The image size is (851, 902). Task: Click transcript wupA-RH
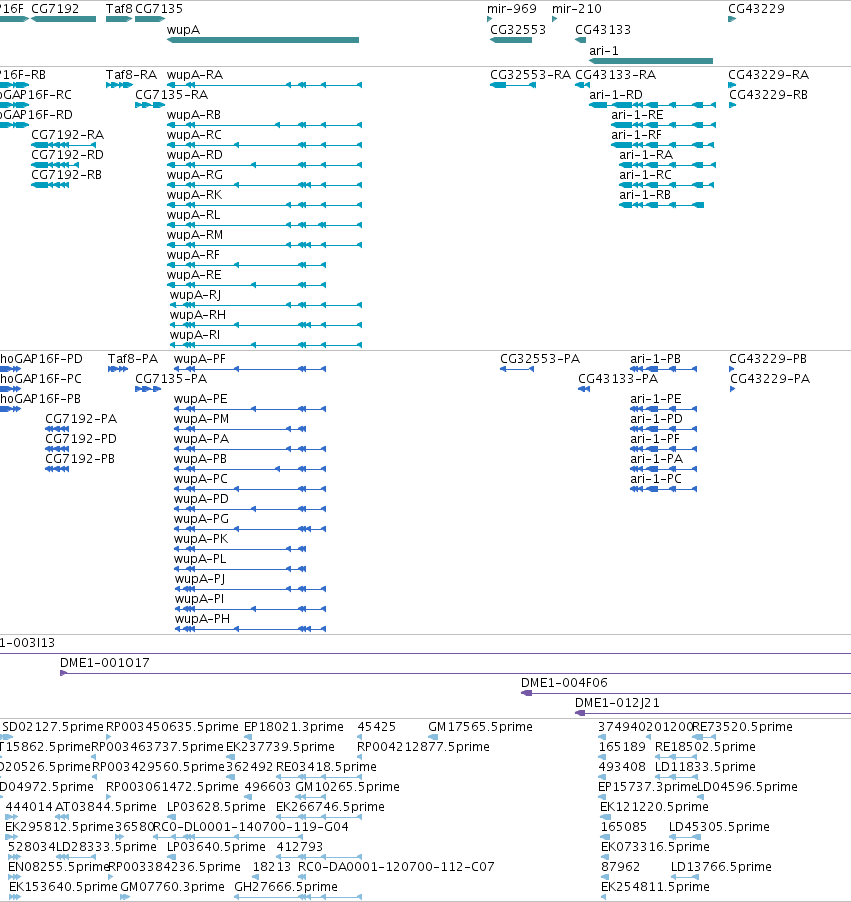(x=198, y=315)
